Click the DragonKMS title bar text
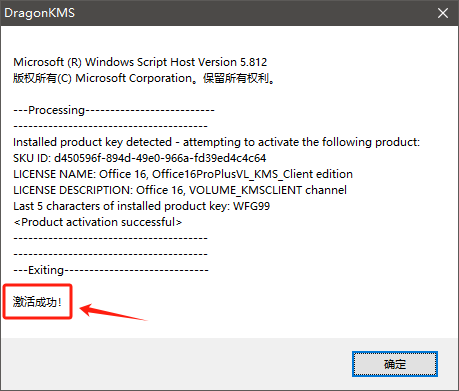This screenshot has height=391, width=459. pos(39,13)
